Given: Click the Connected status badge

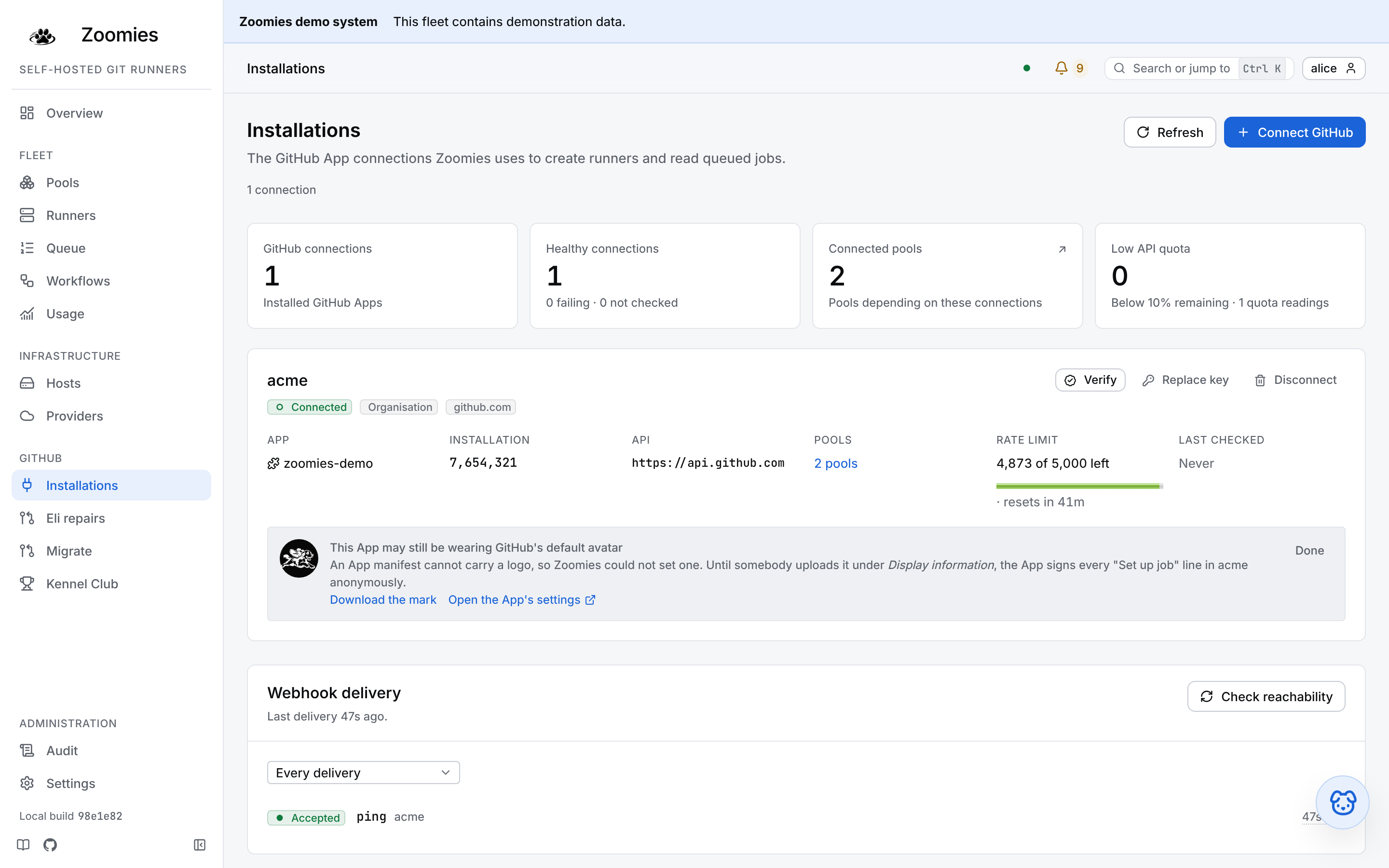Looking at the screenshot, I should coord(309,407).
